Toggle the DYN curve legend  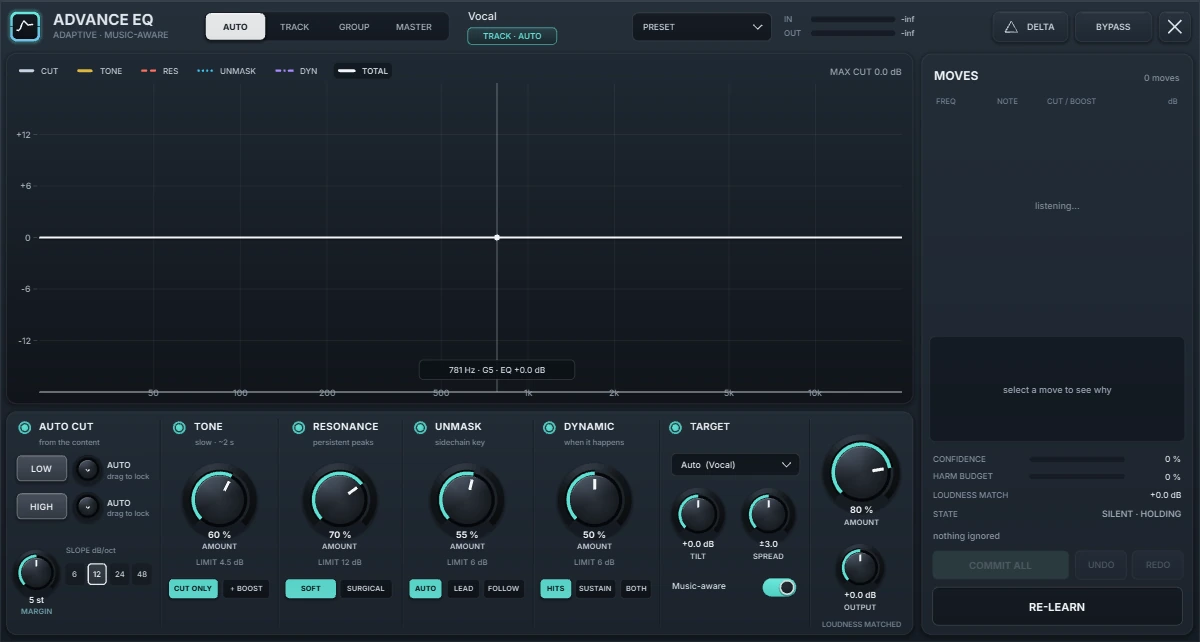pyautogui.click(x=296, y=71)
